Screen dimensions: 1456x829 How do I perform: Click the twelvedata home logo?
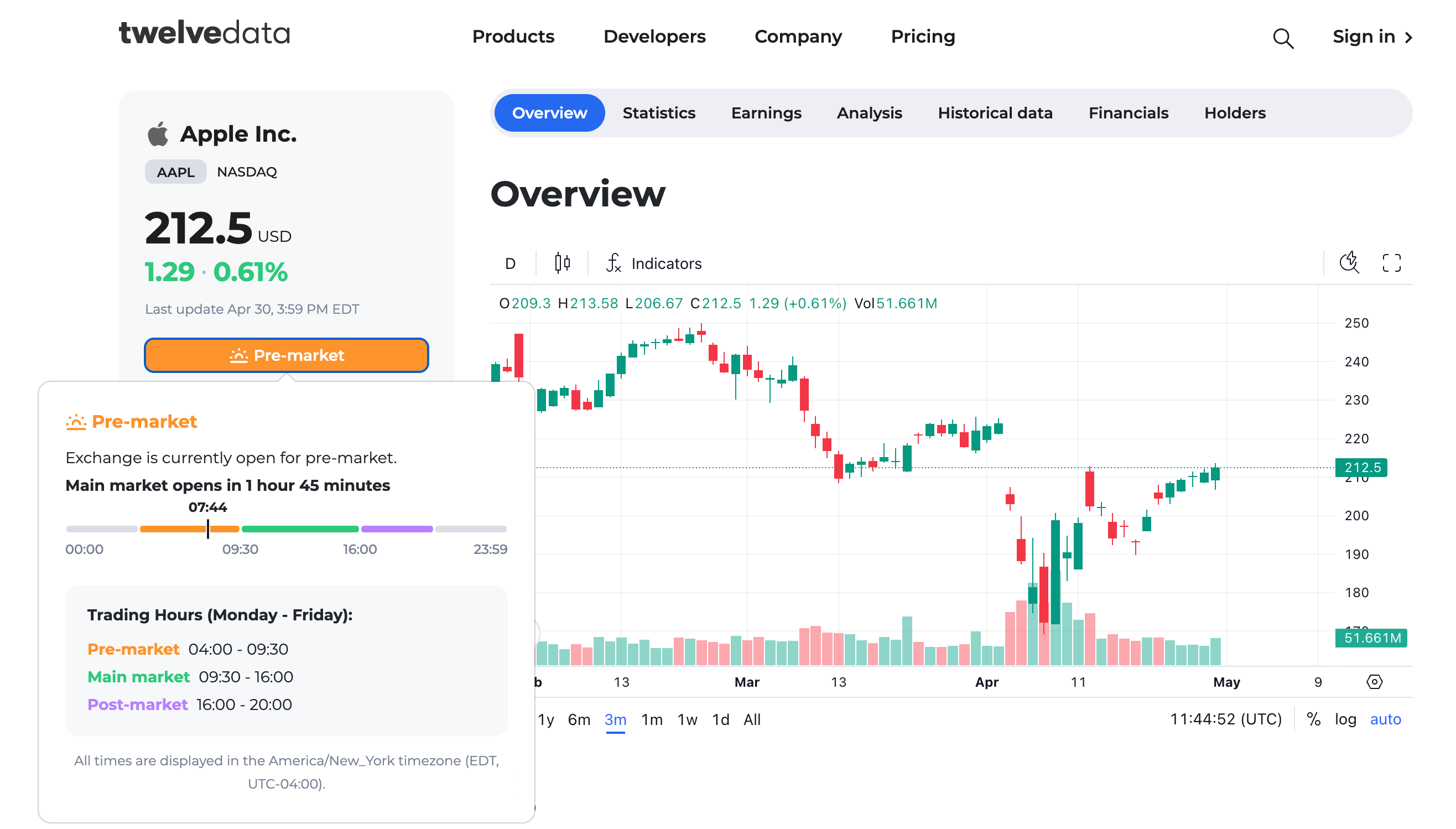pyautogui.click(x=204, y=34)
